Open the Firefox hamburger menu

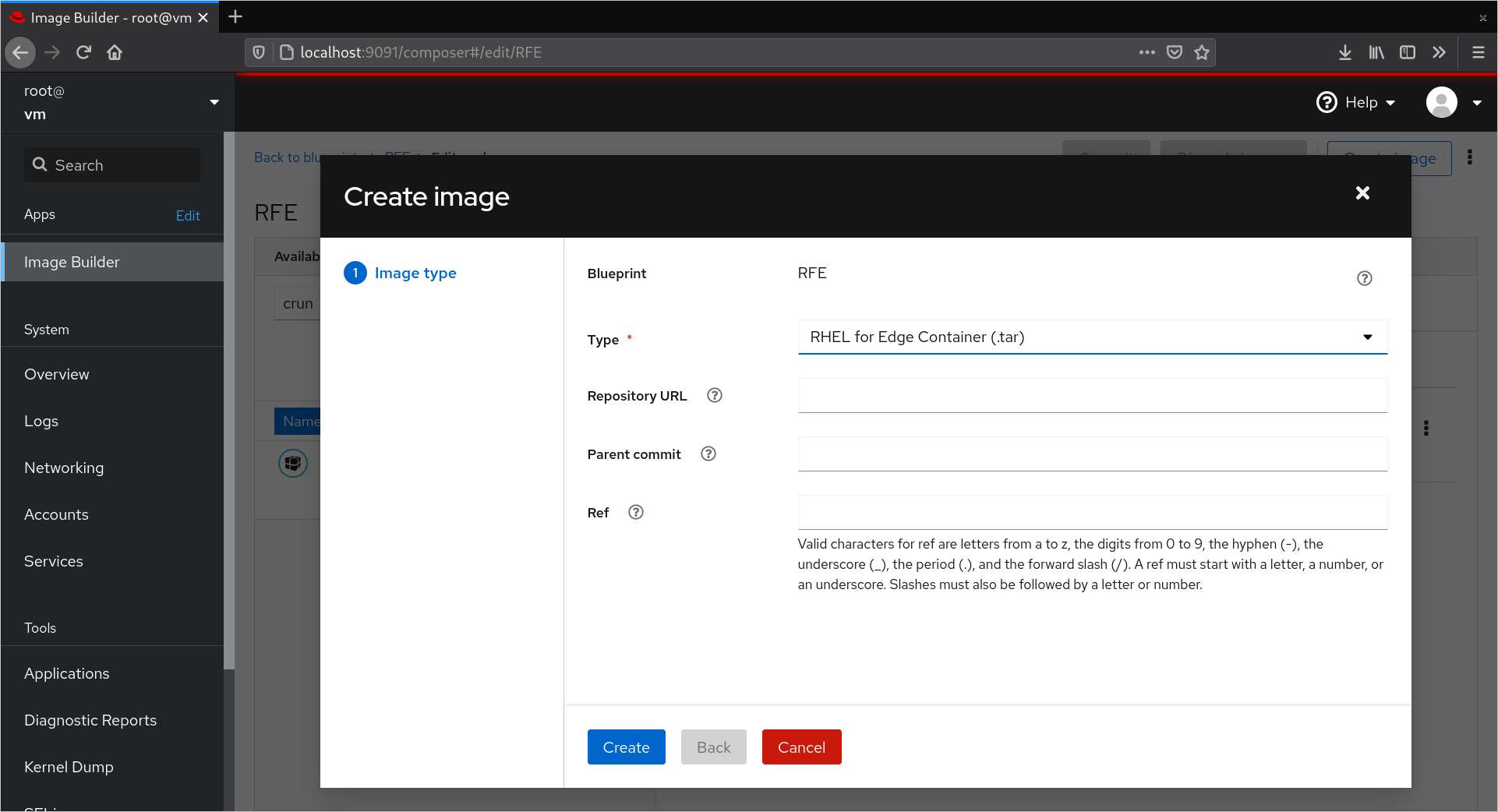pos(1478,52)
